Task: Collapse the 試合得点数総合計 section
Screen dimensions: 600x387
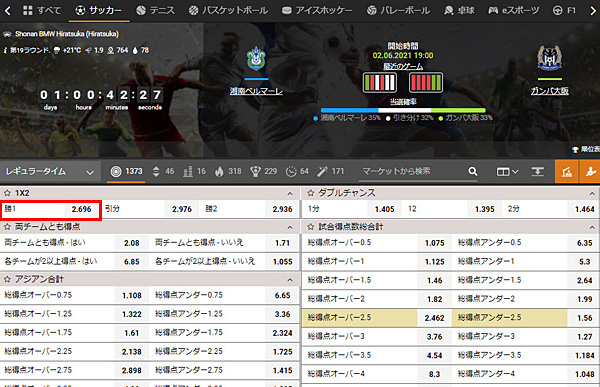Action: click(592, 227)
